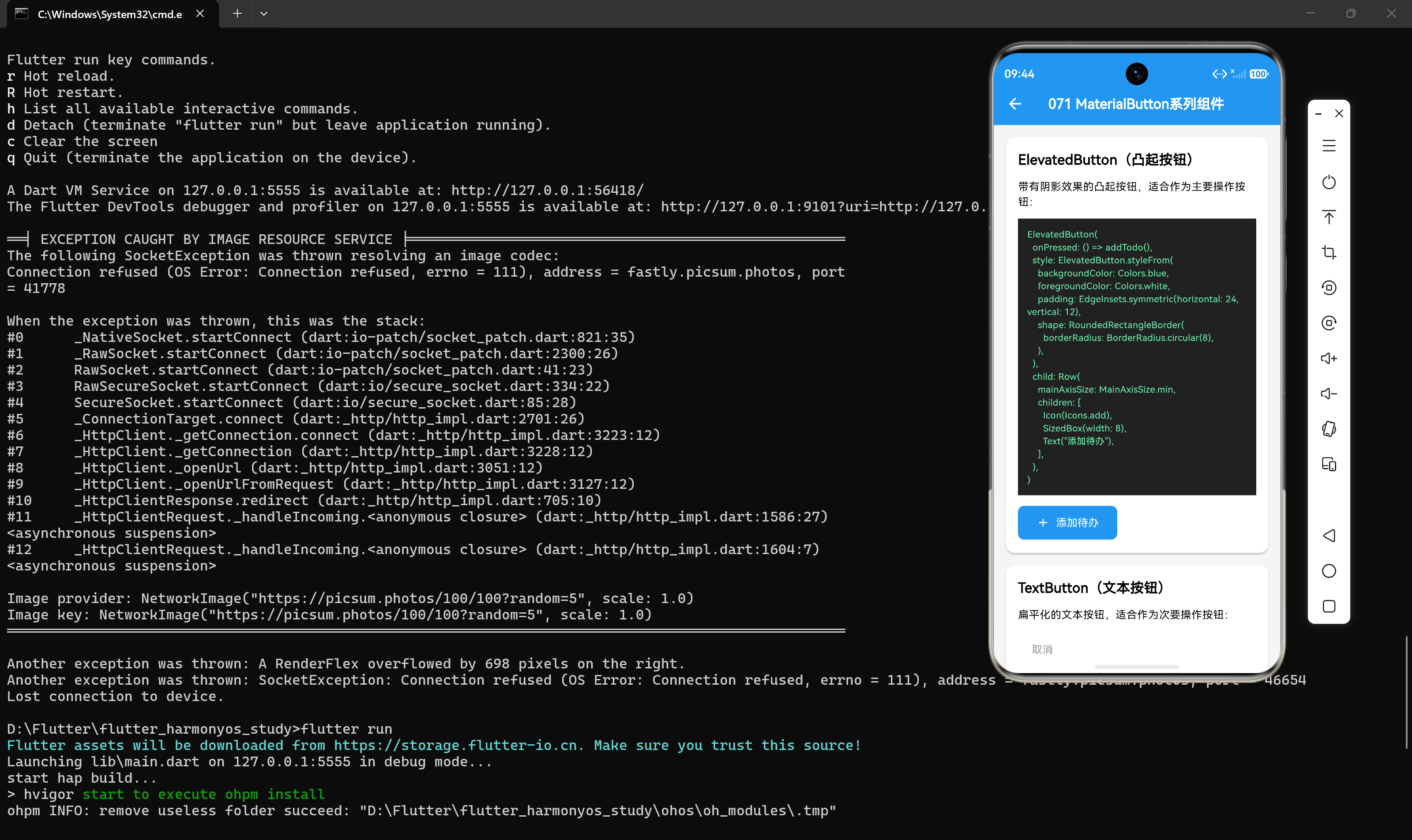The width and height of the screenshot is (1412, 840).
Task: Tap the network signal icon in phone status bar
Action: (1238, 74)
